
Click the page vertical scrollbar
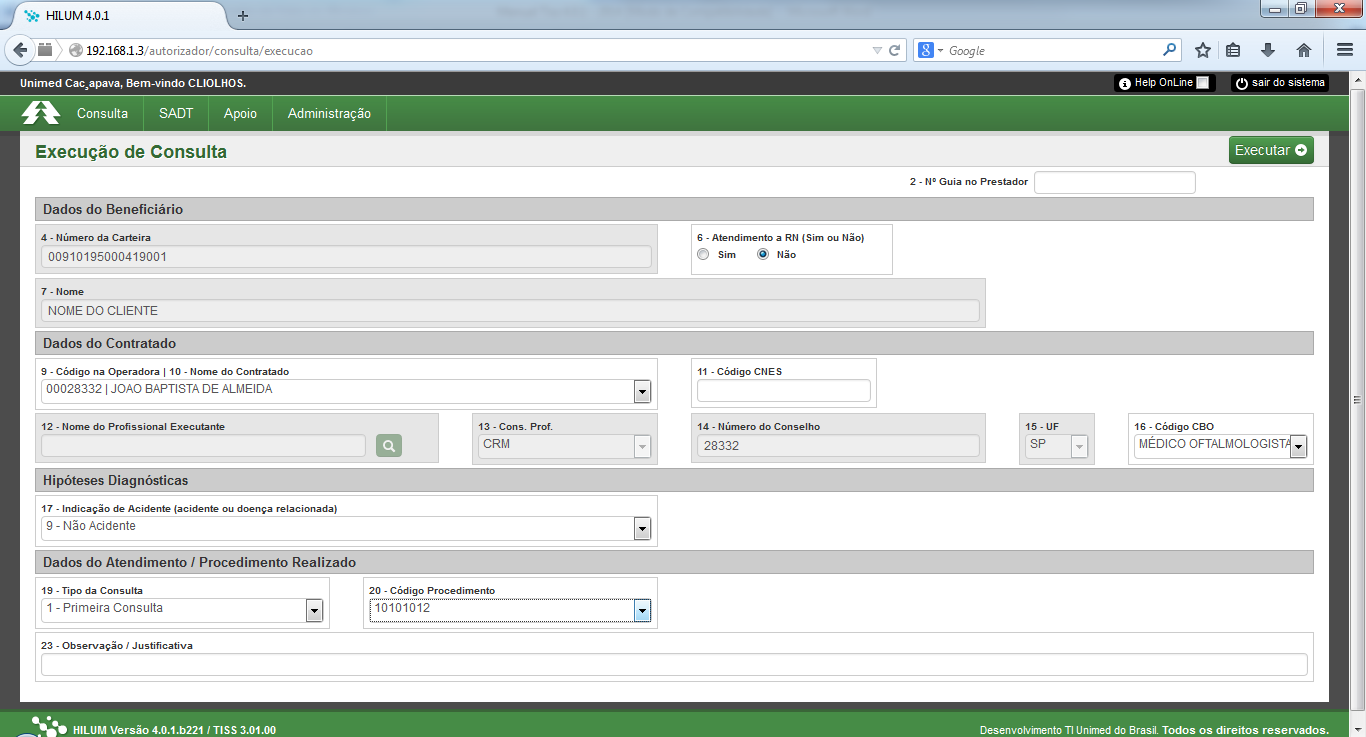point(1357,399)
